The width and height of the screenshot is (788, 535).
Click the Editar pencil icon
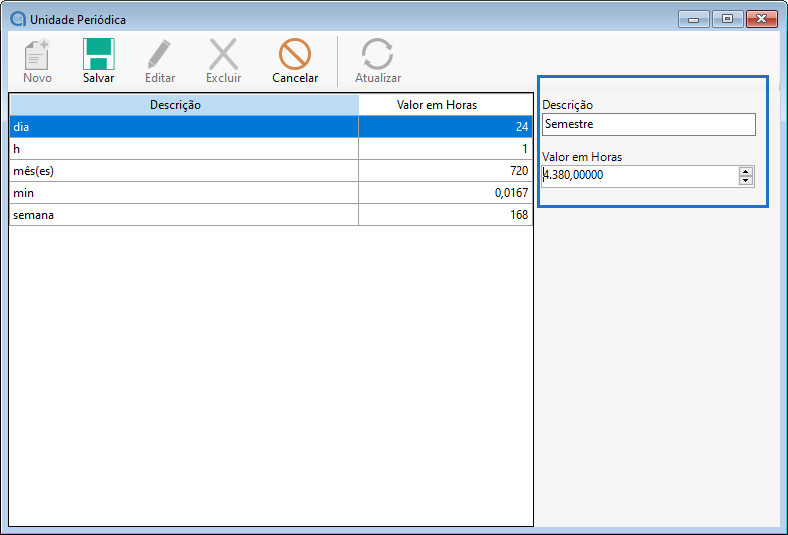[159, 55]
